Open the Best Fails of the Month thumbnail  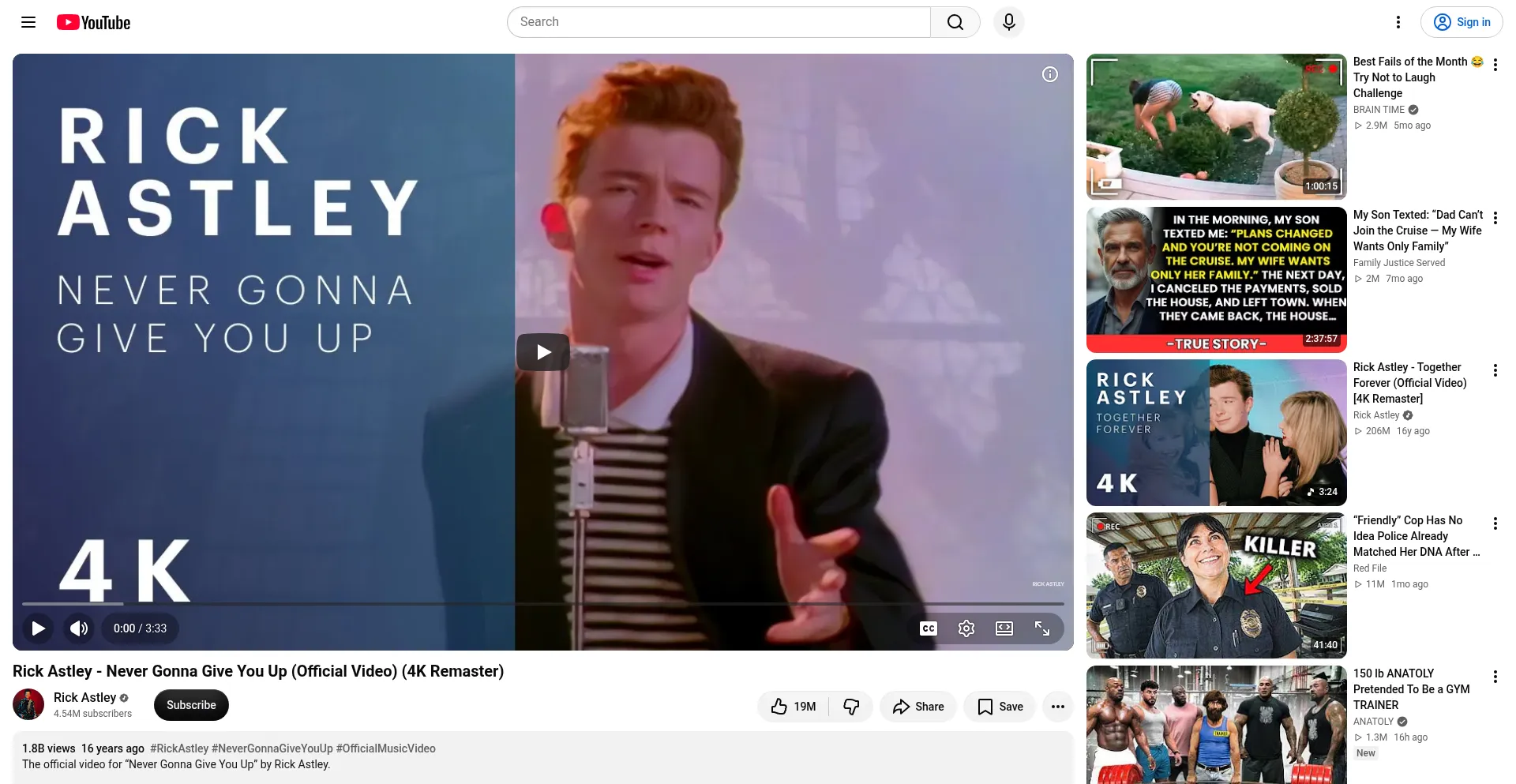coord(1216,126)
